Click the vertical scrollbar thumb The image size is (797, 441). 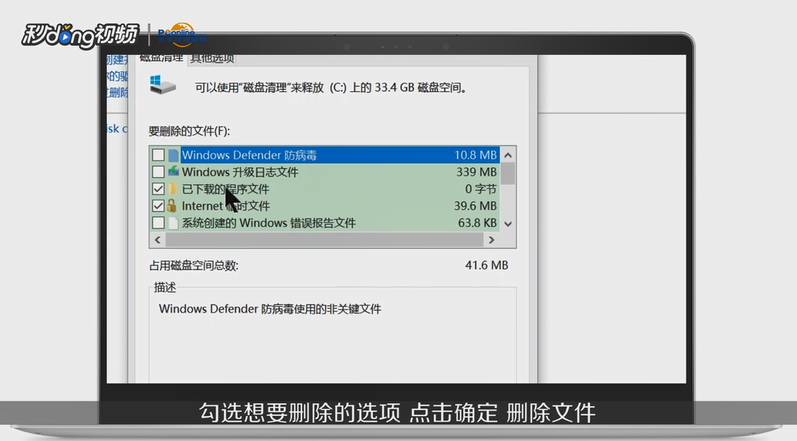pos(508,174)
